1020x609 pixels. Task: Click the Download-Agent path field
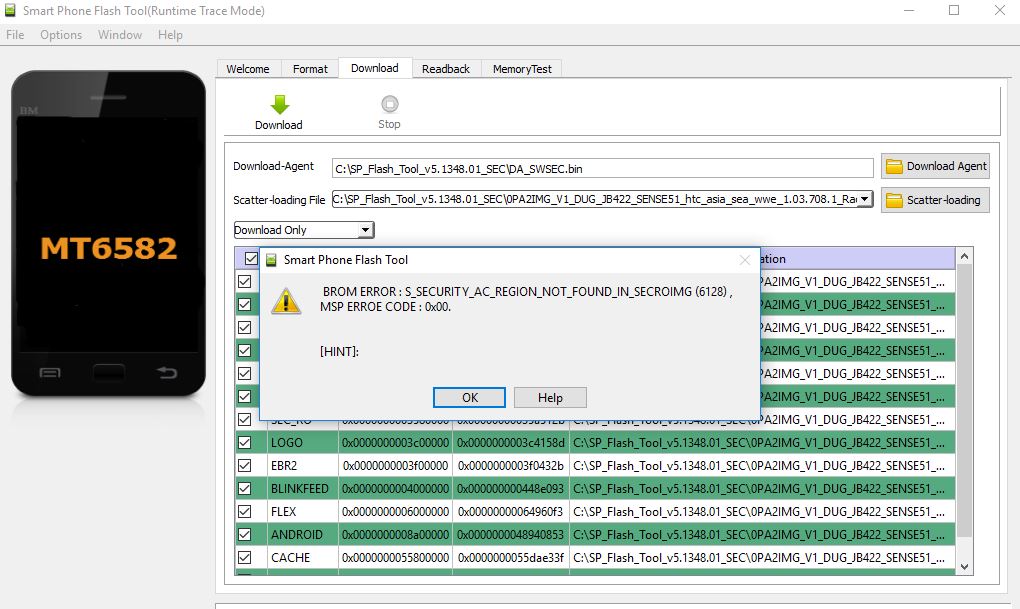pyautogui.click(x=602, y=168)
